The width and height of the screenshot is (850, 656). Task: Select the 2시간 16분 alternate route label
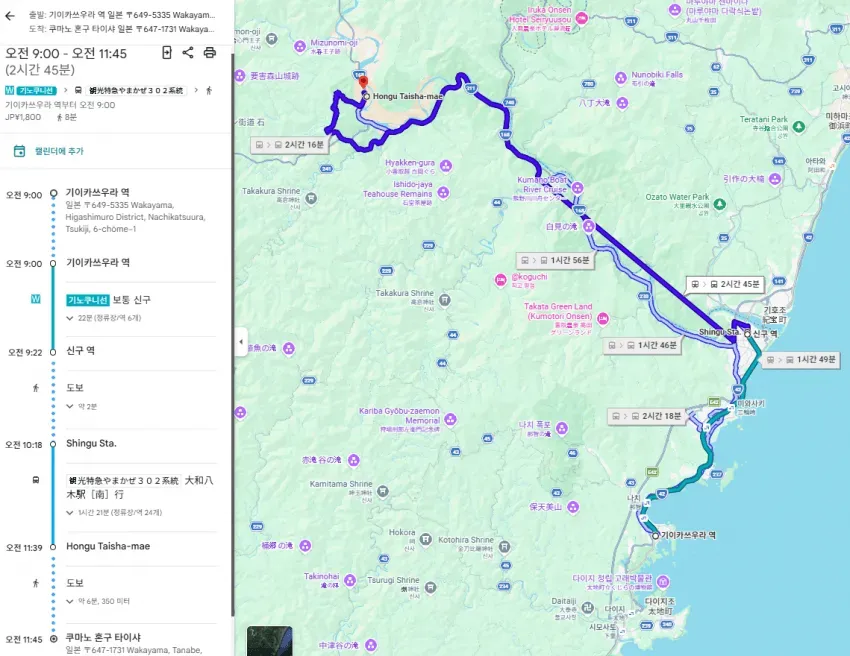click(290, 145)
